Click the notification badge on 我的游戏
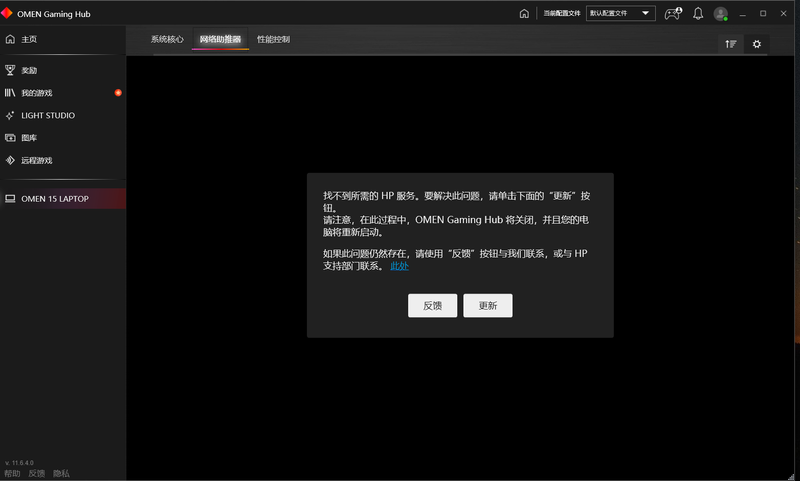The image size is (800, 481). (x=118, y=93)
